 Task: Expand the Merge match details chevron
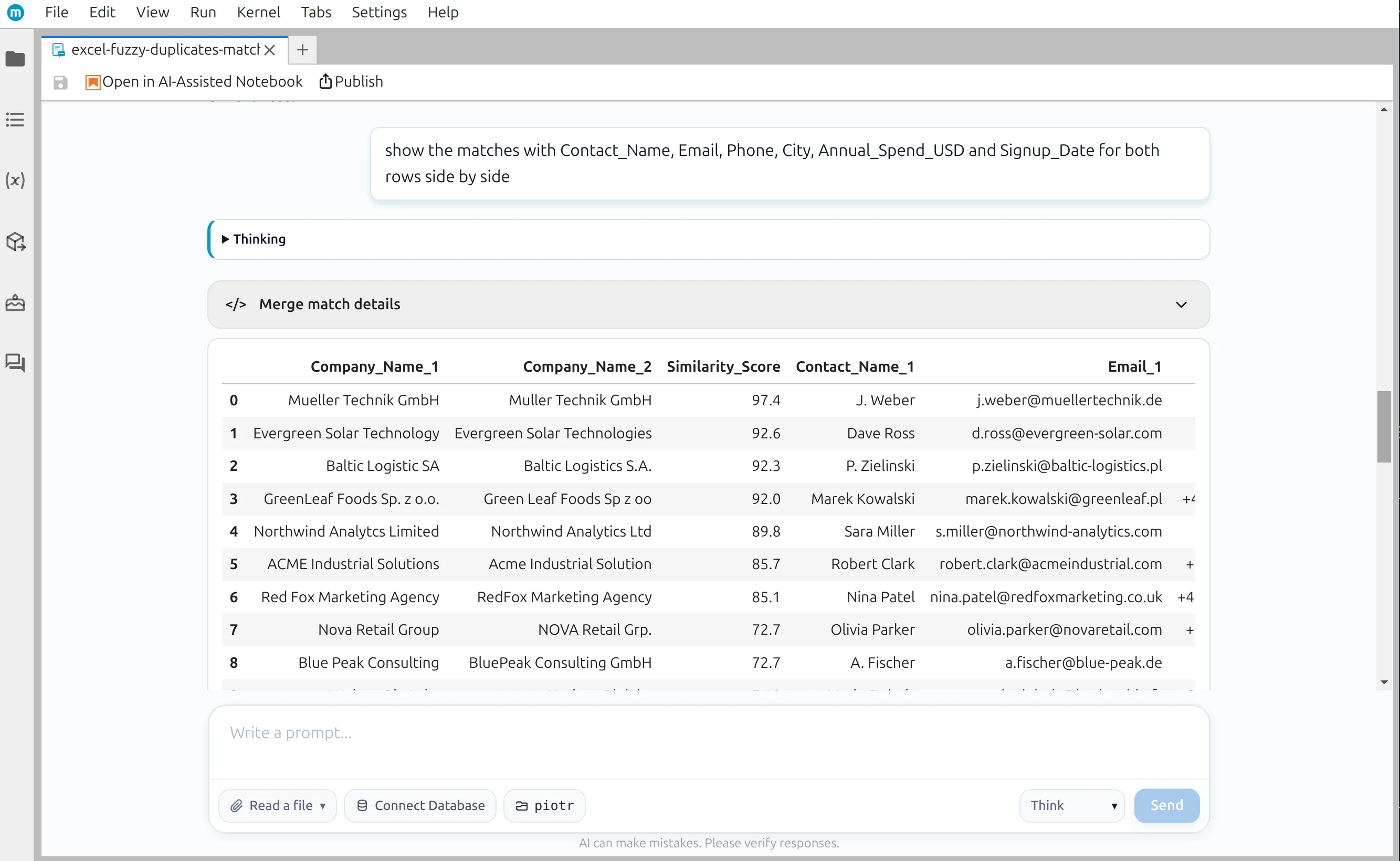coord(1182,304)
